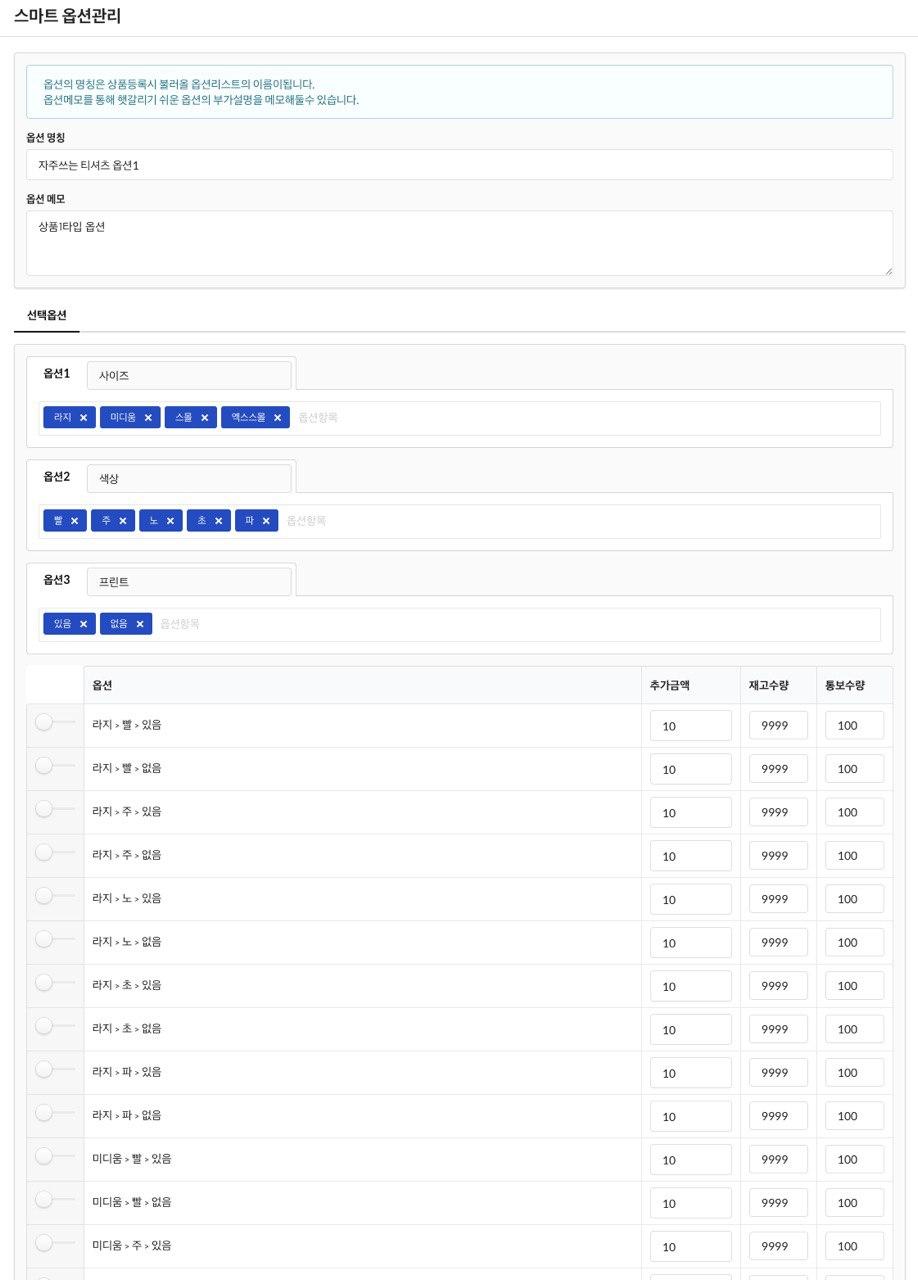Click the 옵션3 name field 프린트
The width and height of the screenshot is (918, 1280).
189,581
